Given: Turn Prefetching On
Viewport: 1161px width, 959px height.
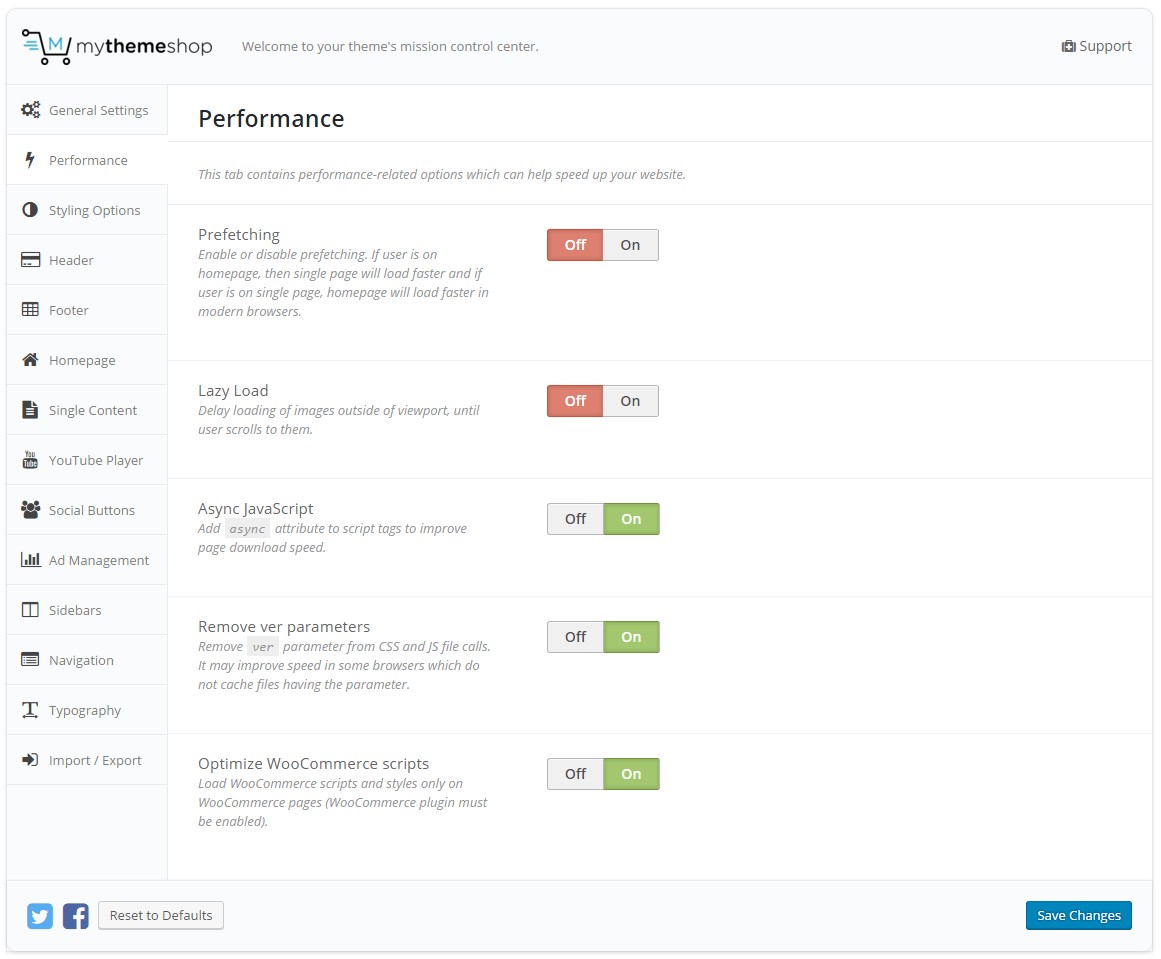Looking at the screenshot, I should [x=630, y=245].
